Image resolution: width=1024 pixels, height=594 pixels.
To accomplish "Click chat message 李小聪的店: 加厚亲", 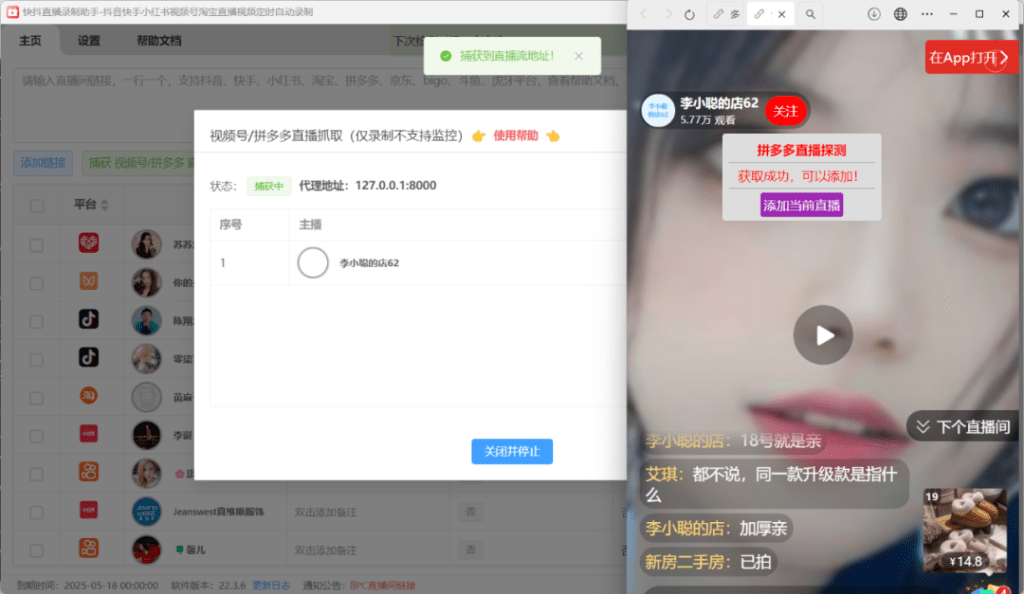I will (716, 528).
